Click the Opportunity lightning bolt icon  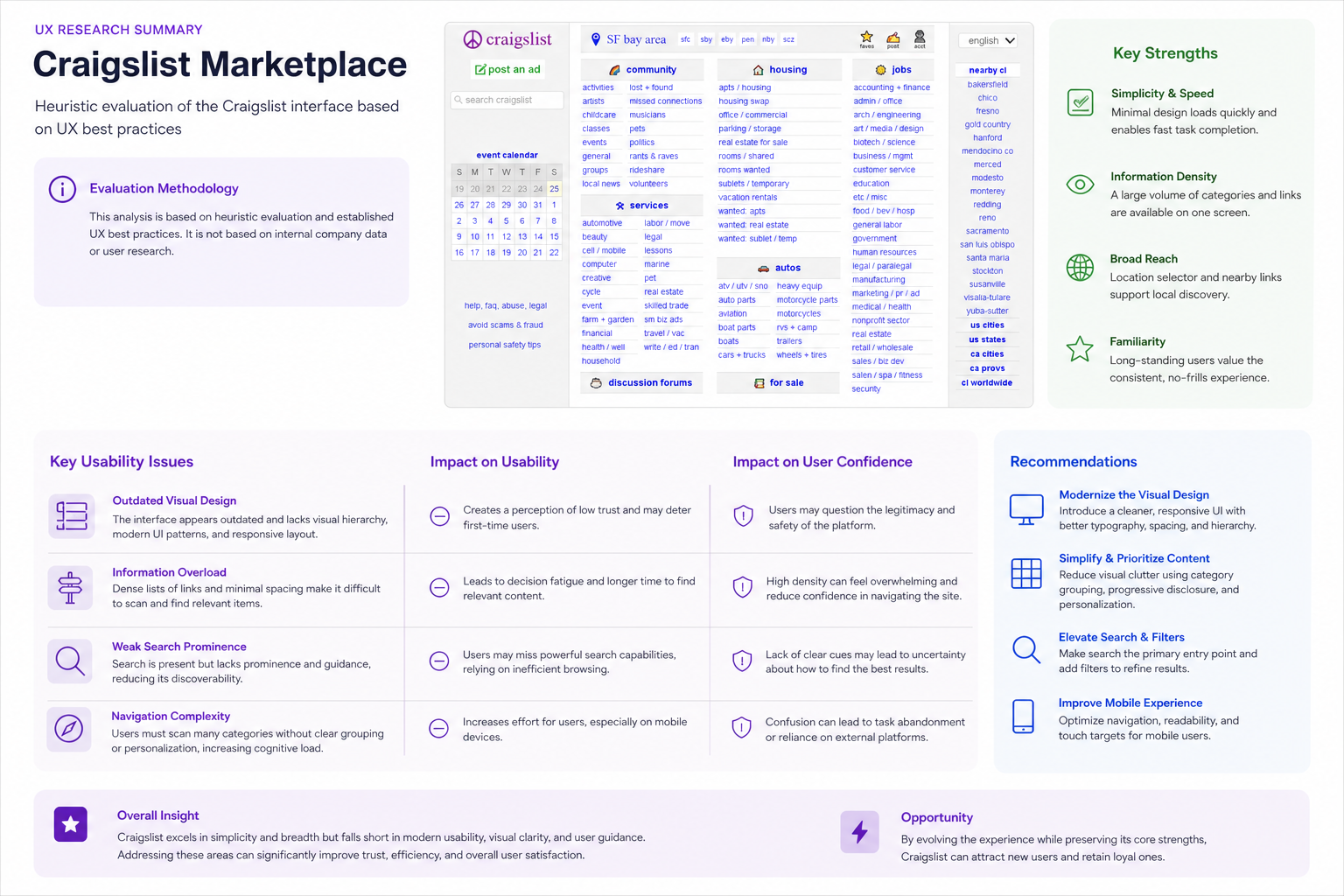point(859,832)
